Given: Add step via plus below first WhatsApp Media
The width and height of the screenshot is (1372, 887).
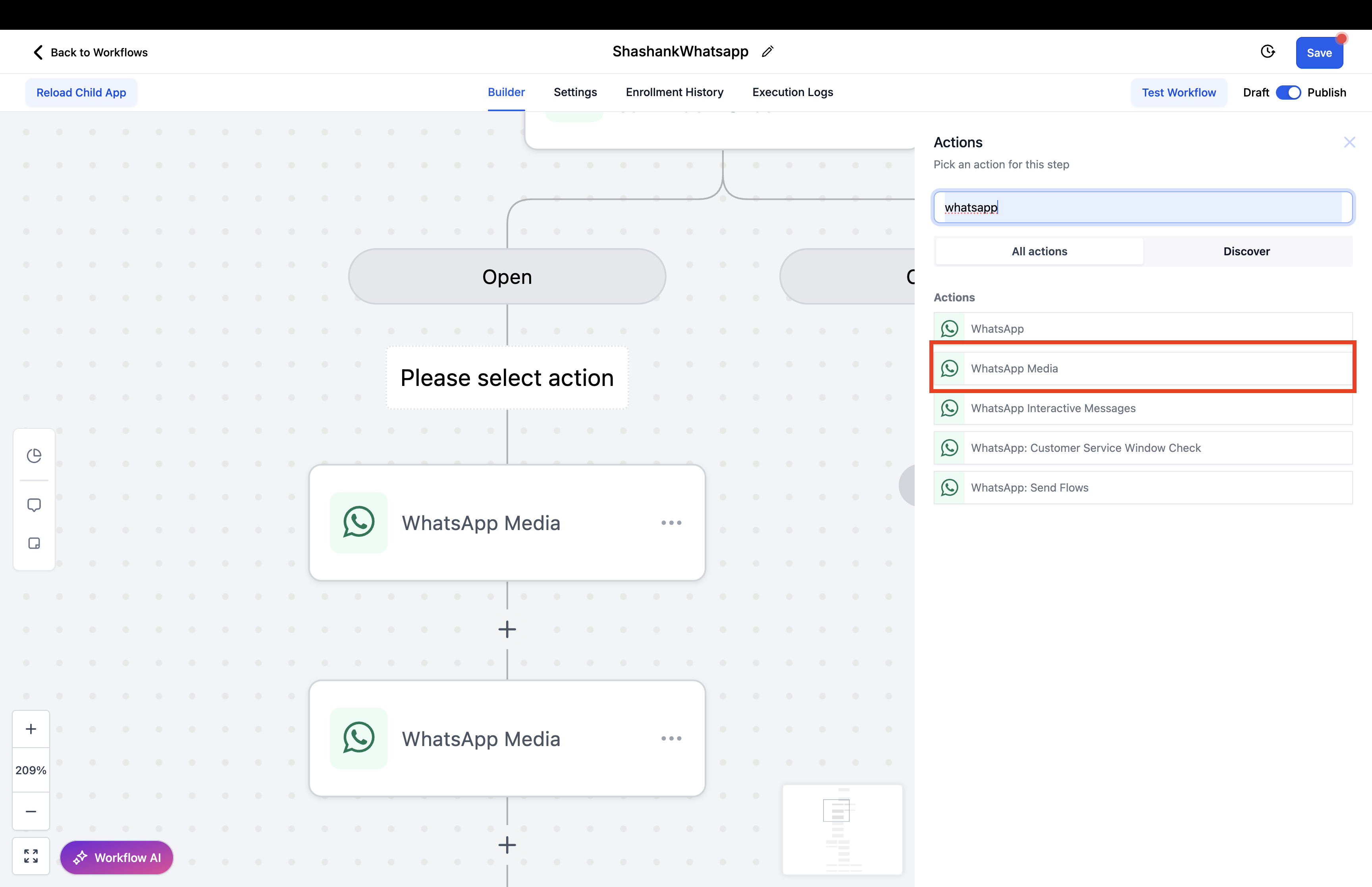Looking at the screenshot, I should pos(507,629).
